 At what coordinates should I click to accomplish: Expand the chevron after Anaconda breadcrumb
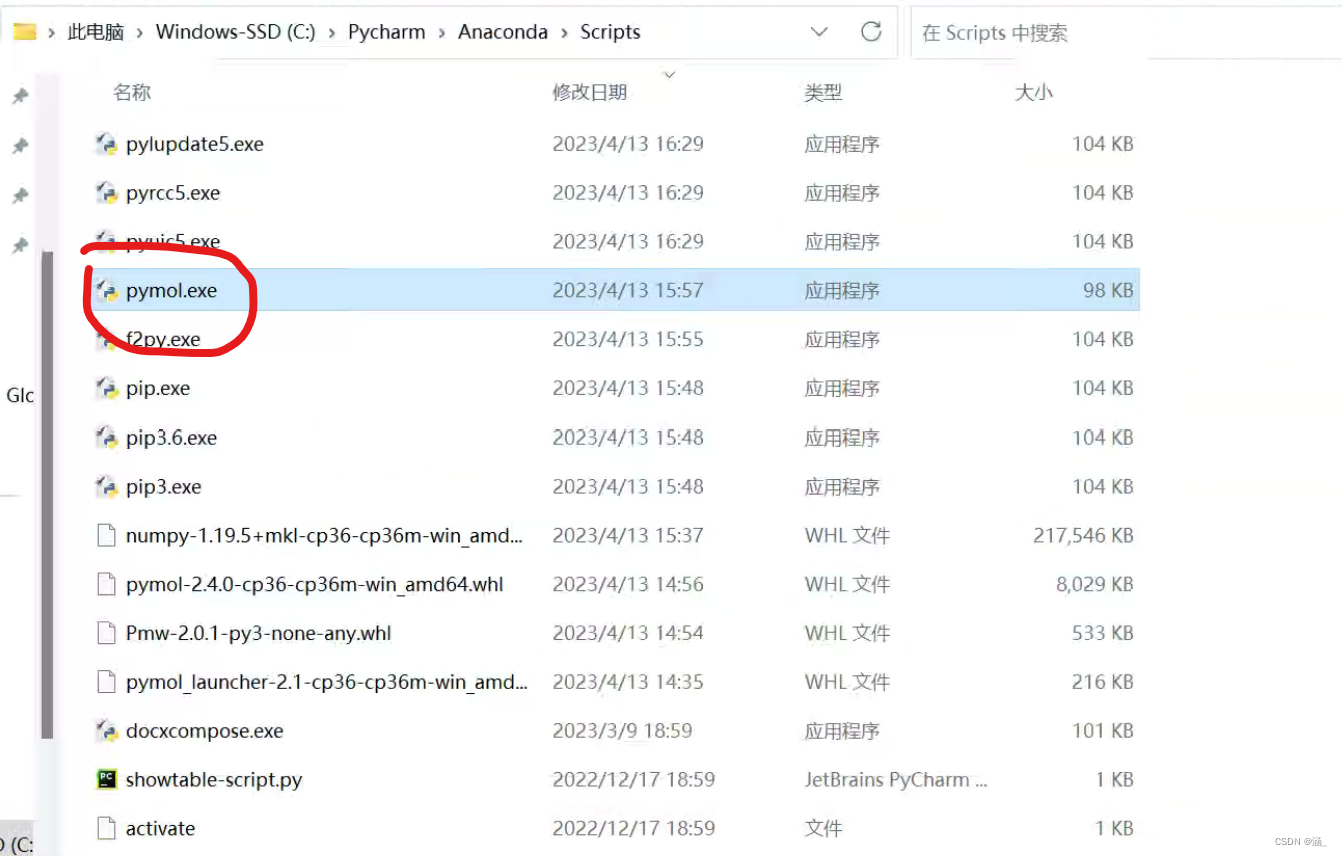click(564, 32)
